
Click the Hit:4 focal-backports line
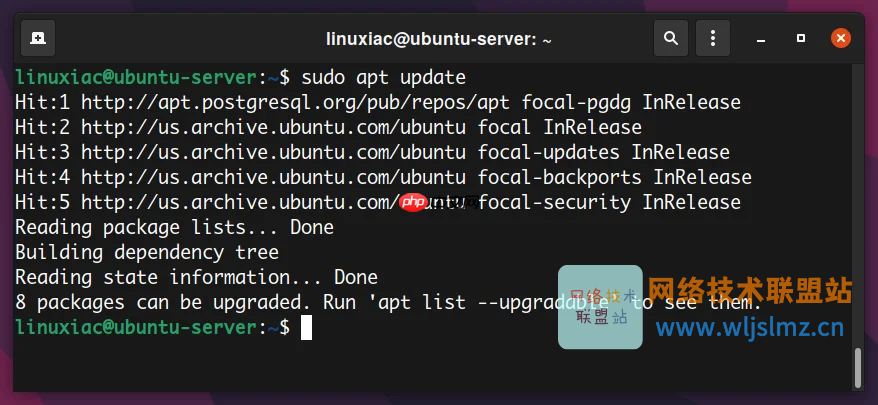(x=384, y=178)
